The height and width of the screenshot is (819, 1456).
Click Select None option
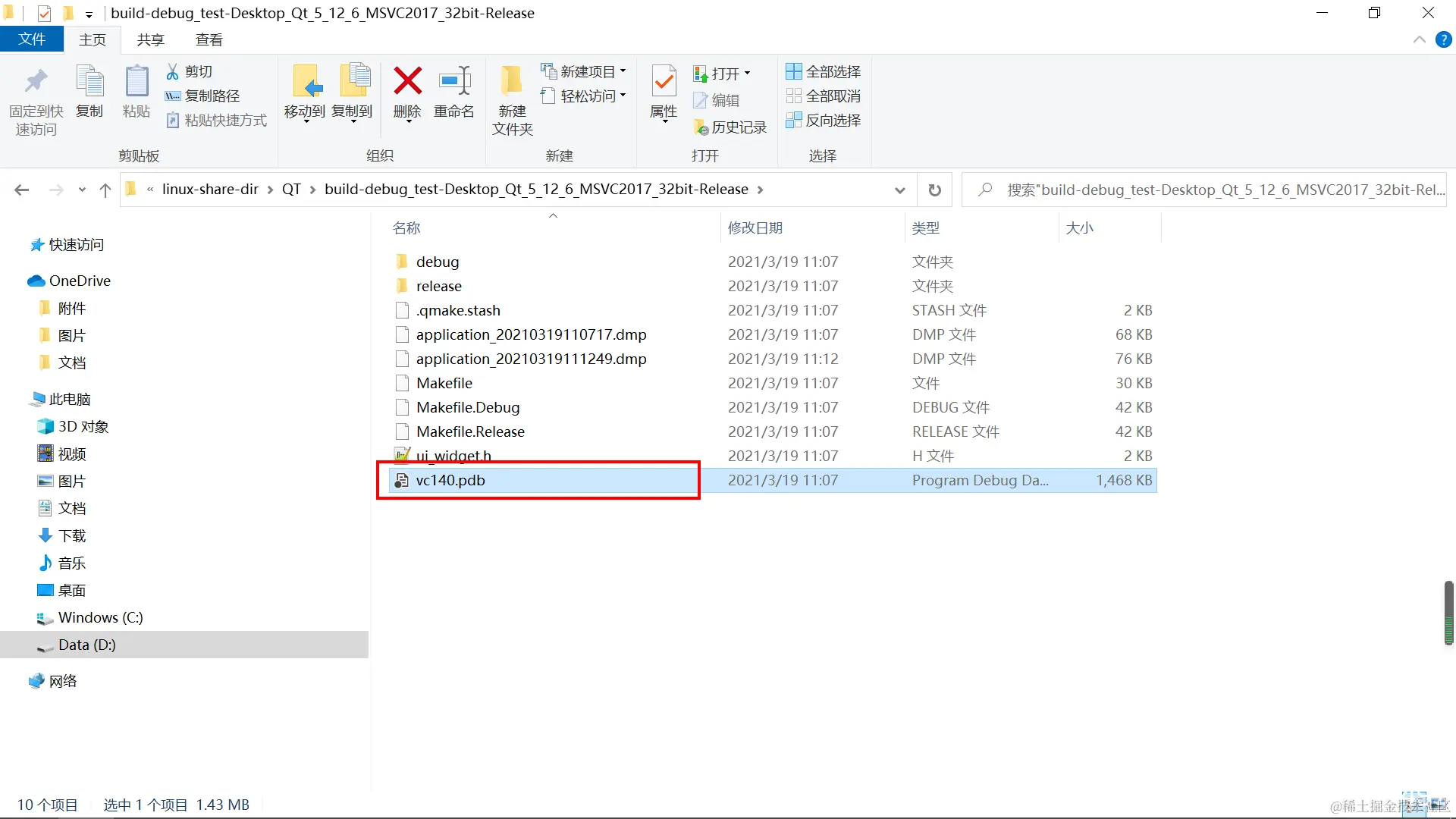coord(823,96)
